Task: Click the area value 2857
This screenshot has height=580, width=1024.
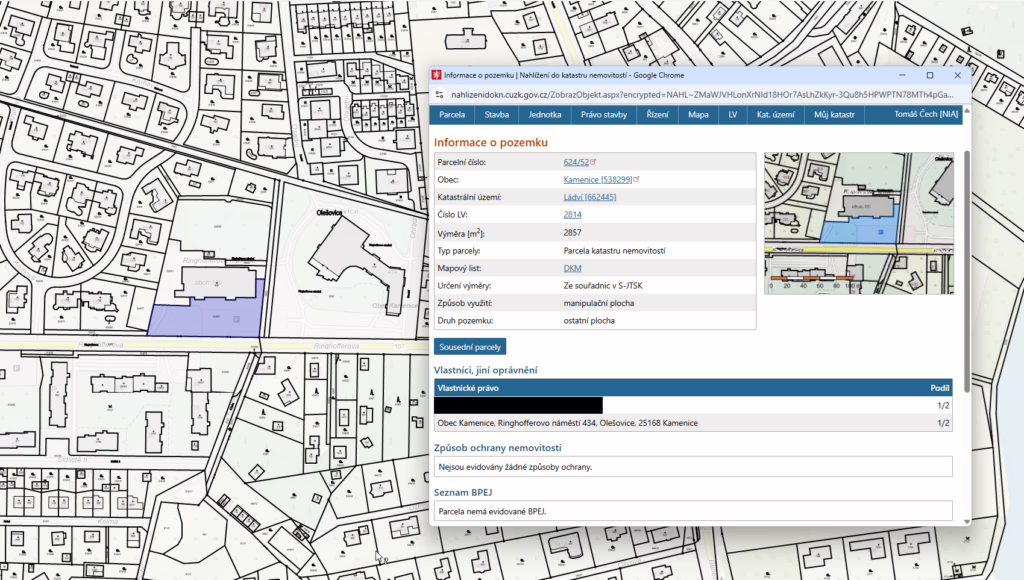Action: pos(572,233)
